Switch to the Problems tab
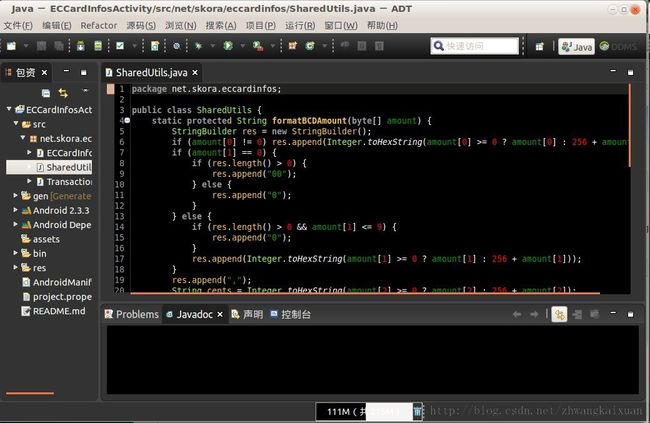Viewport: 650px width, 423px height. click(132, 314)
